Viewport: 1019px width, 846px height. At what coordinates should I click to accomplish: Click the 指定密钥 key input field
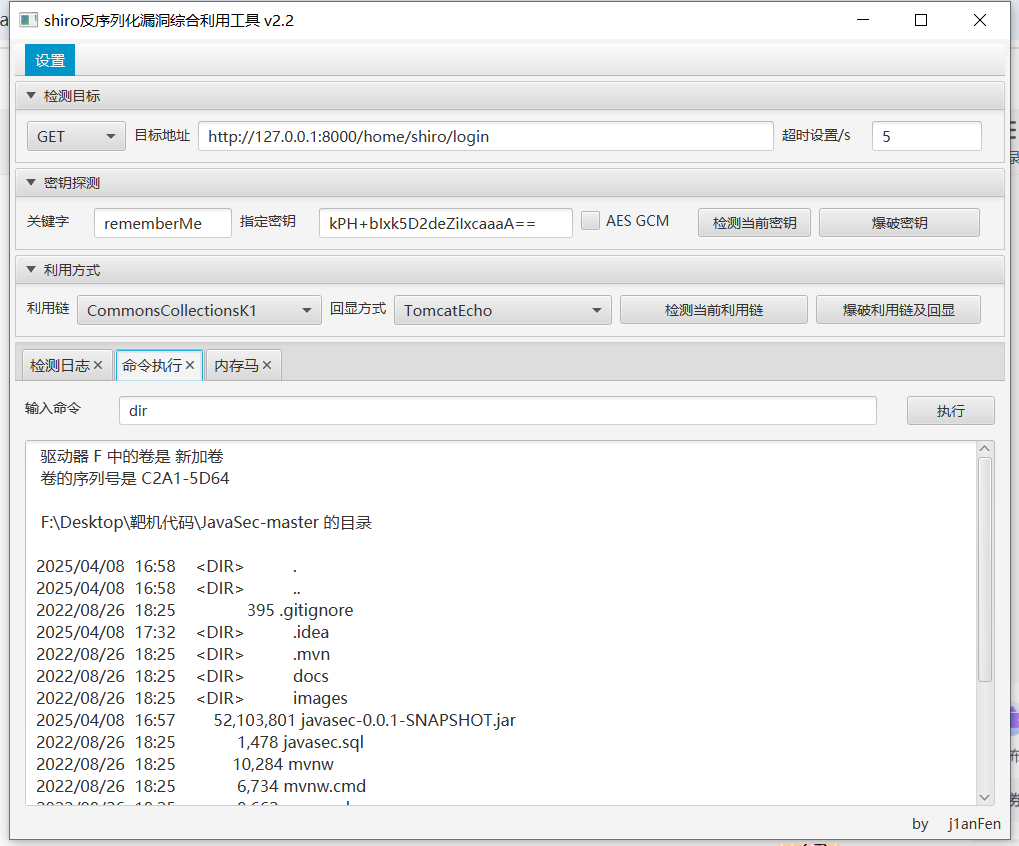pos(445,224)
